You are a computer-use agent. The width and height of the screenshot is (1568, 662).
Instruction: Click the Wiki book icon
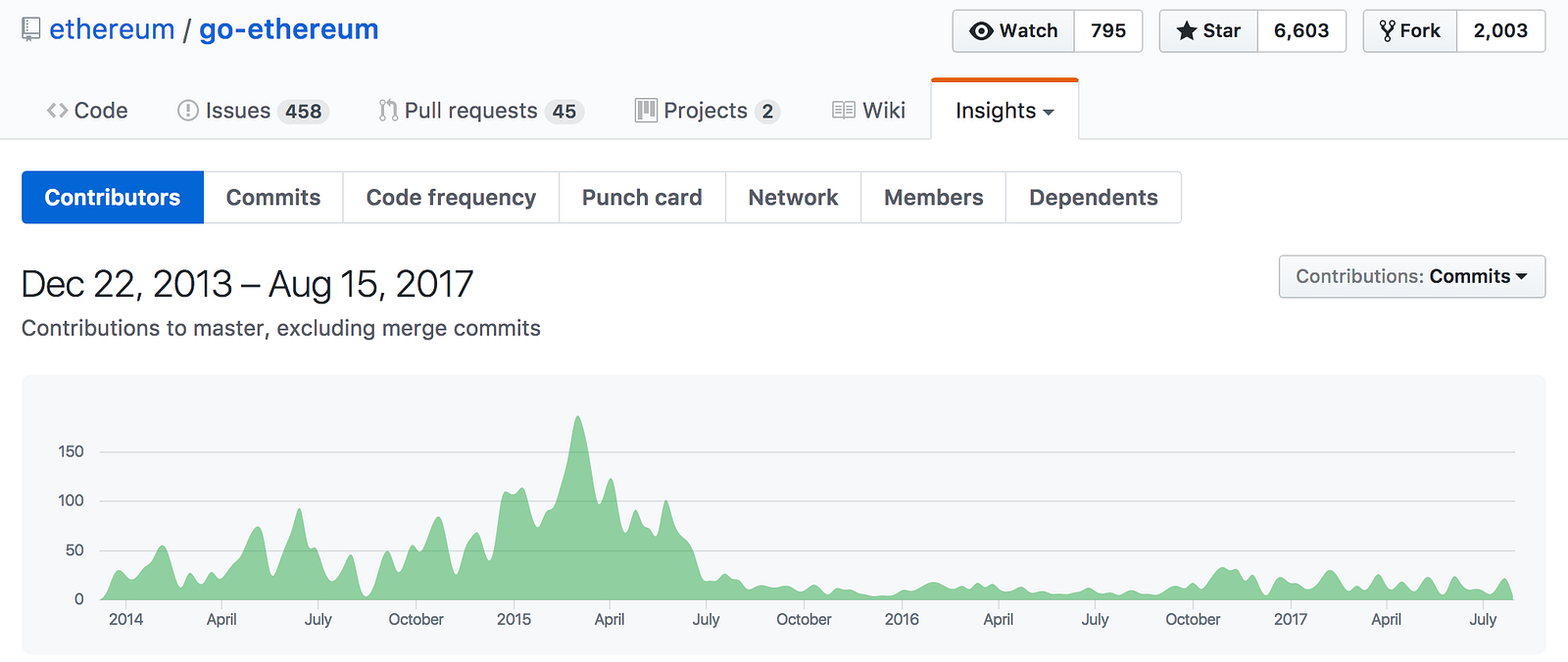coord(843,111)
